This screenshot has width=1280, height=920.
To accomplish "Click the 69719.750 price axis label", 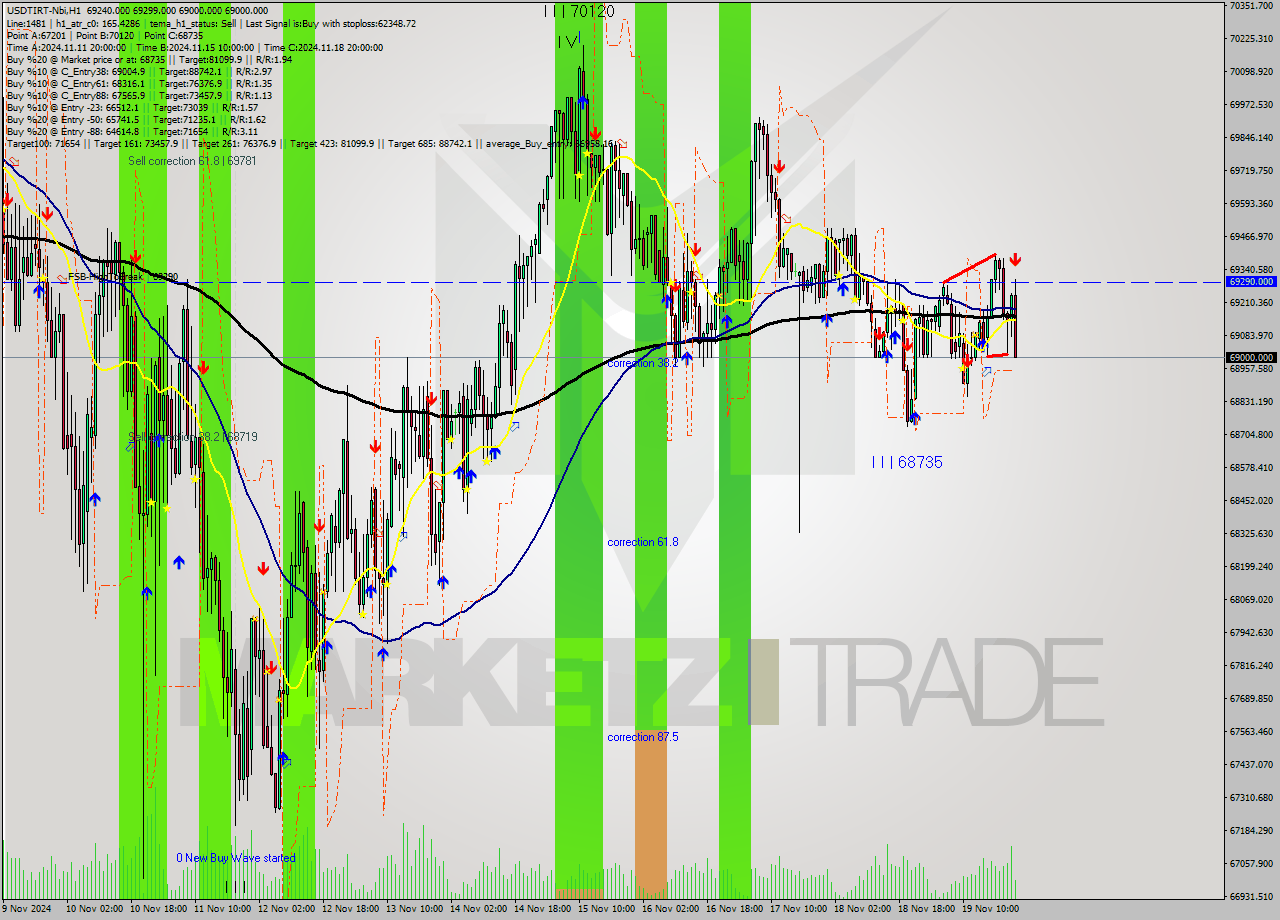I will 1251,171.
